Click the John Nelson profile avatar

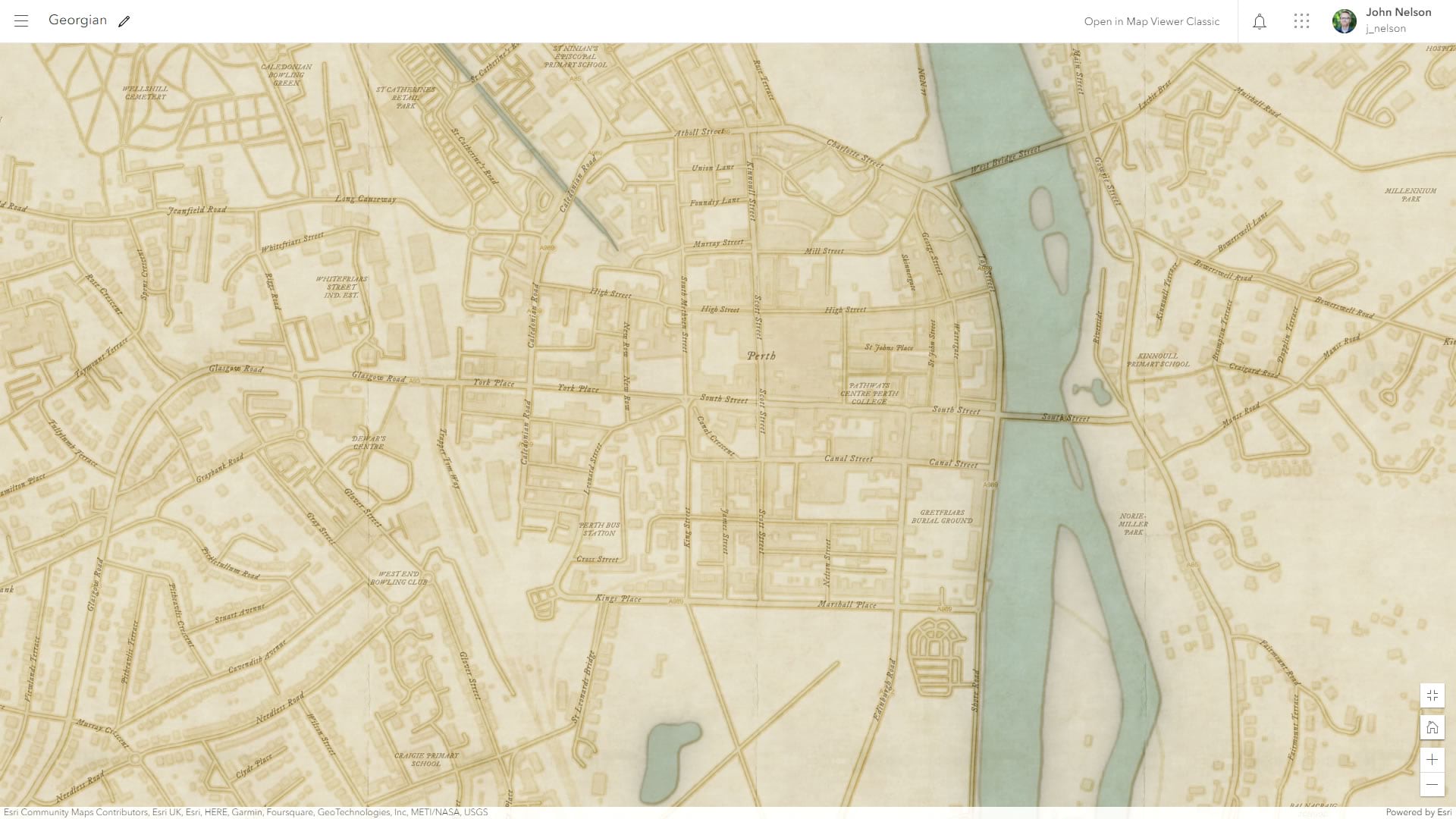click(1344, 21)
